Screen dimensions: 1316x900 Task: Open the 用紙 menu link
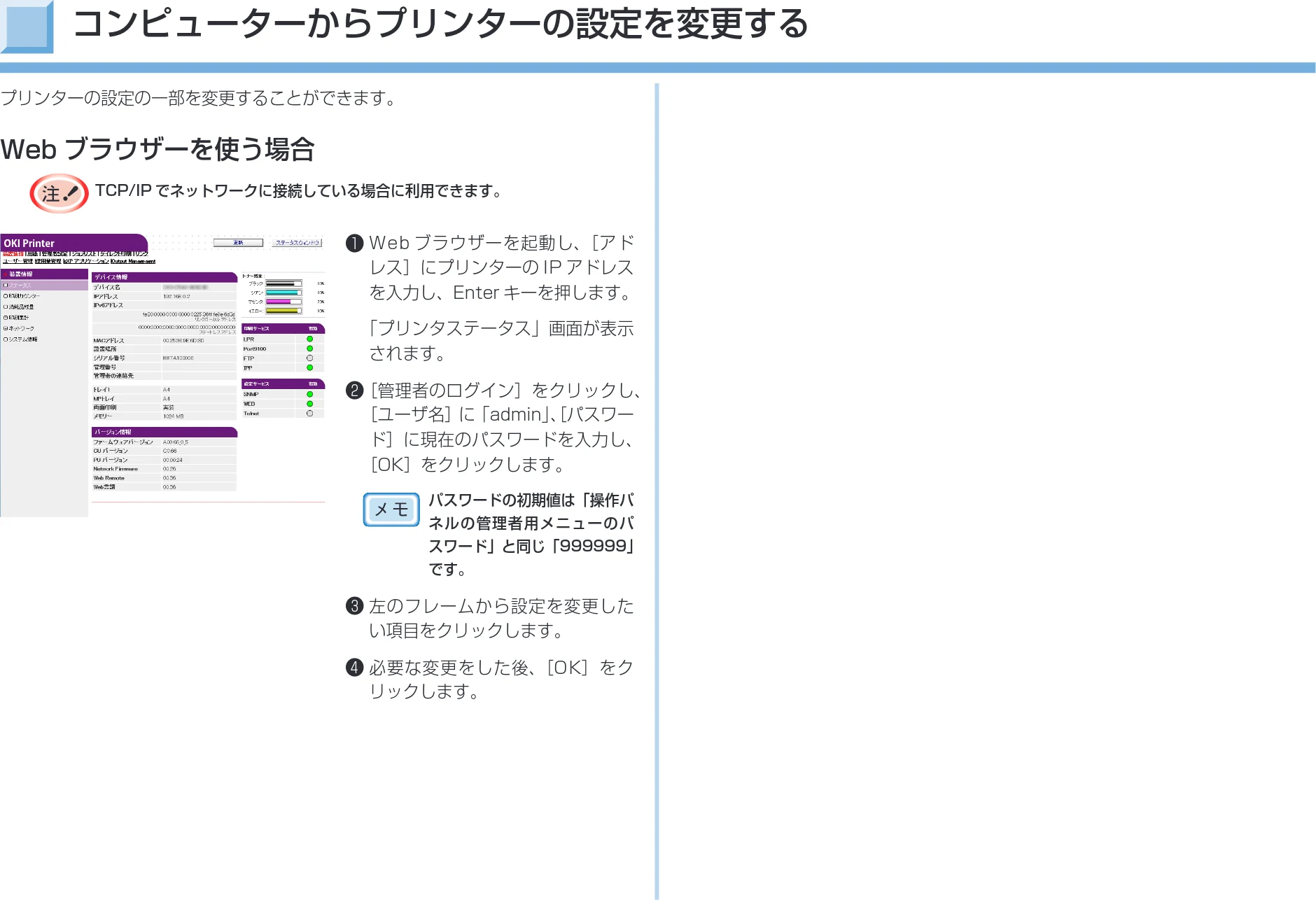(x=32, y=253)
